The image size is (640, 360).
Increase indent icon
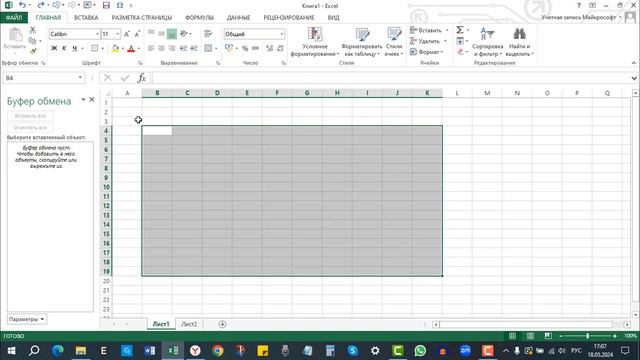194,48
